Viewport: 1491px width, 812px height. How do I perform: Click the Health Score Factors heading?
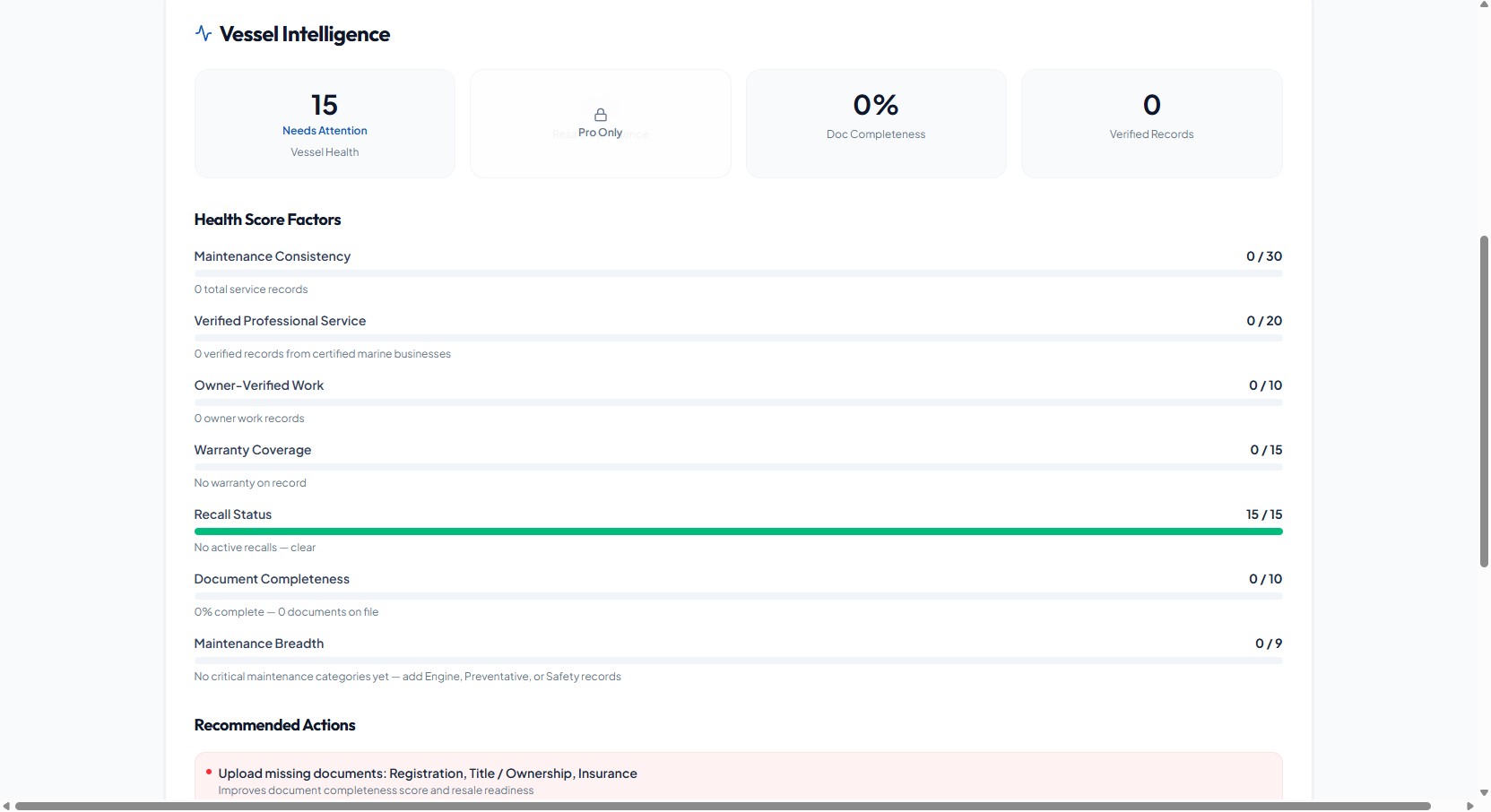click(x=267, y=220)
